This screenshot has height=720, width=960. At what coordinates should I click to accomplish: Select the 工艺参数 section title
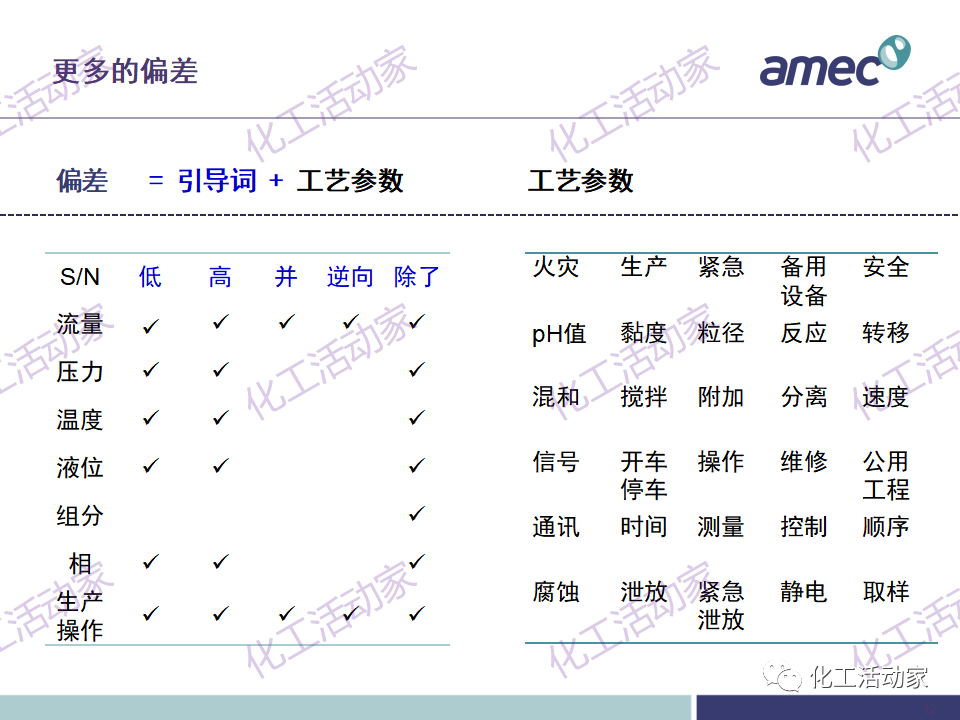tap(583, 182)
